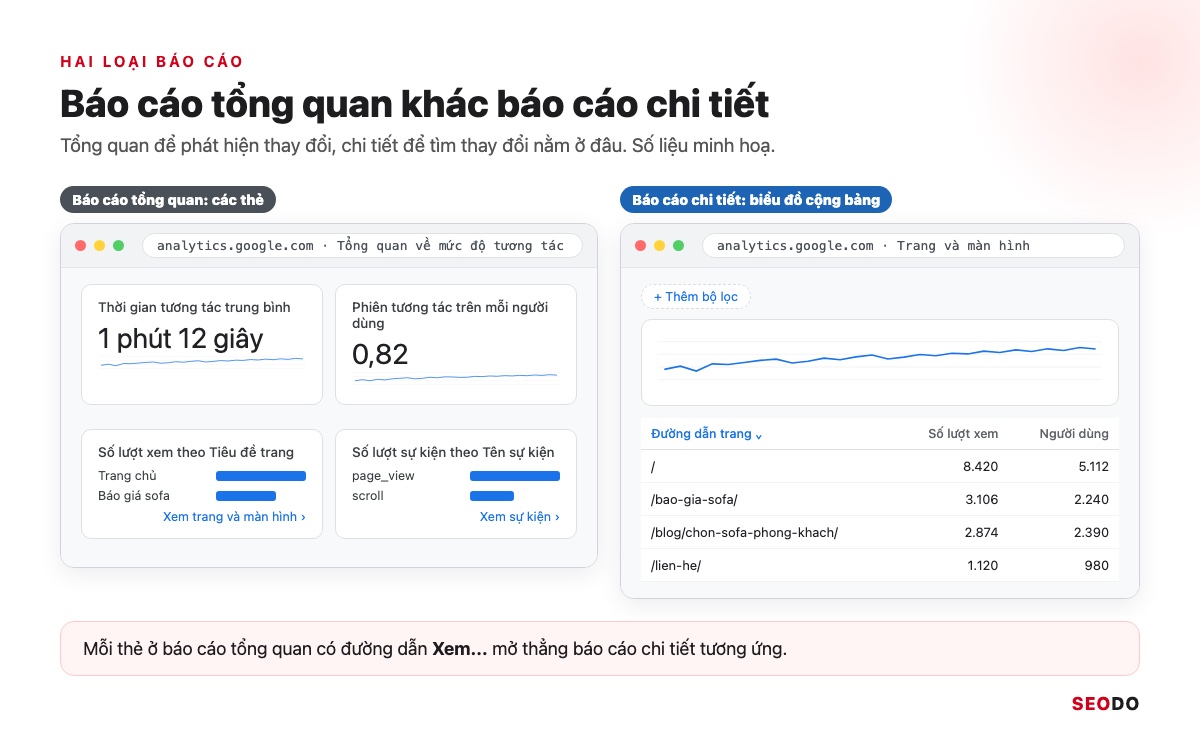Click the 0,82 value
Screen dimensions: 1200x736
point(380,354)
